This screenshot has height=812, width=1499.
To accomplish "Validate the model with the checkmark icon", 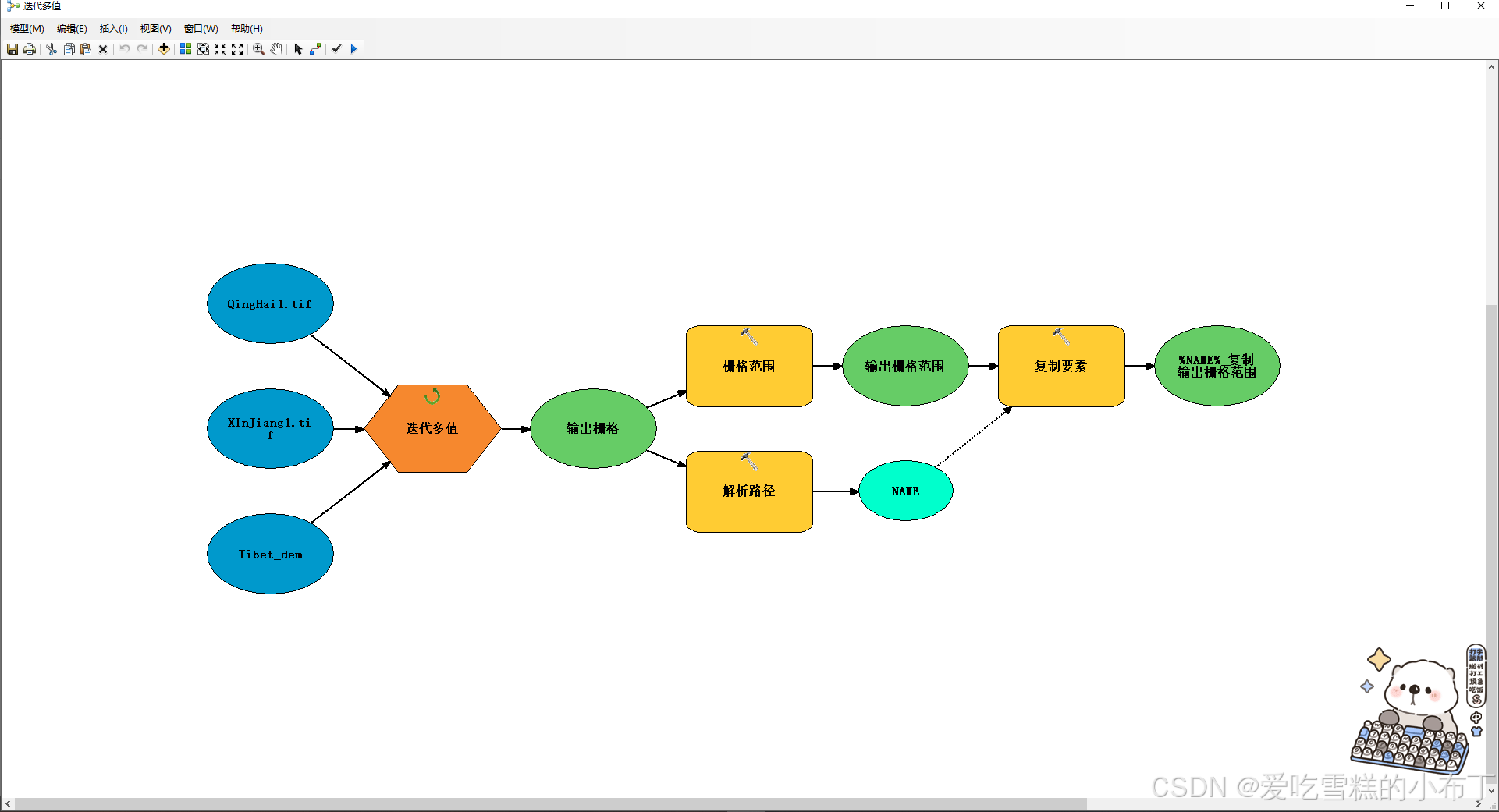I will [x=336, y=49].
